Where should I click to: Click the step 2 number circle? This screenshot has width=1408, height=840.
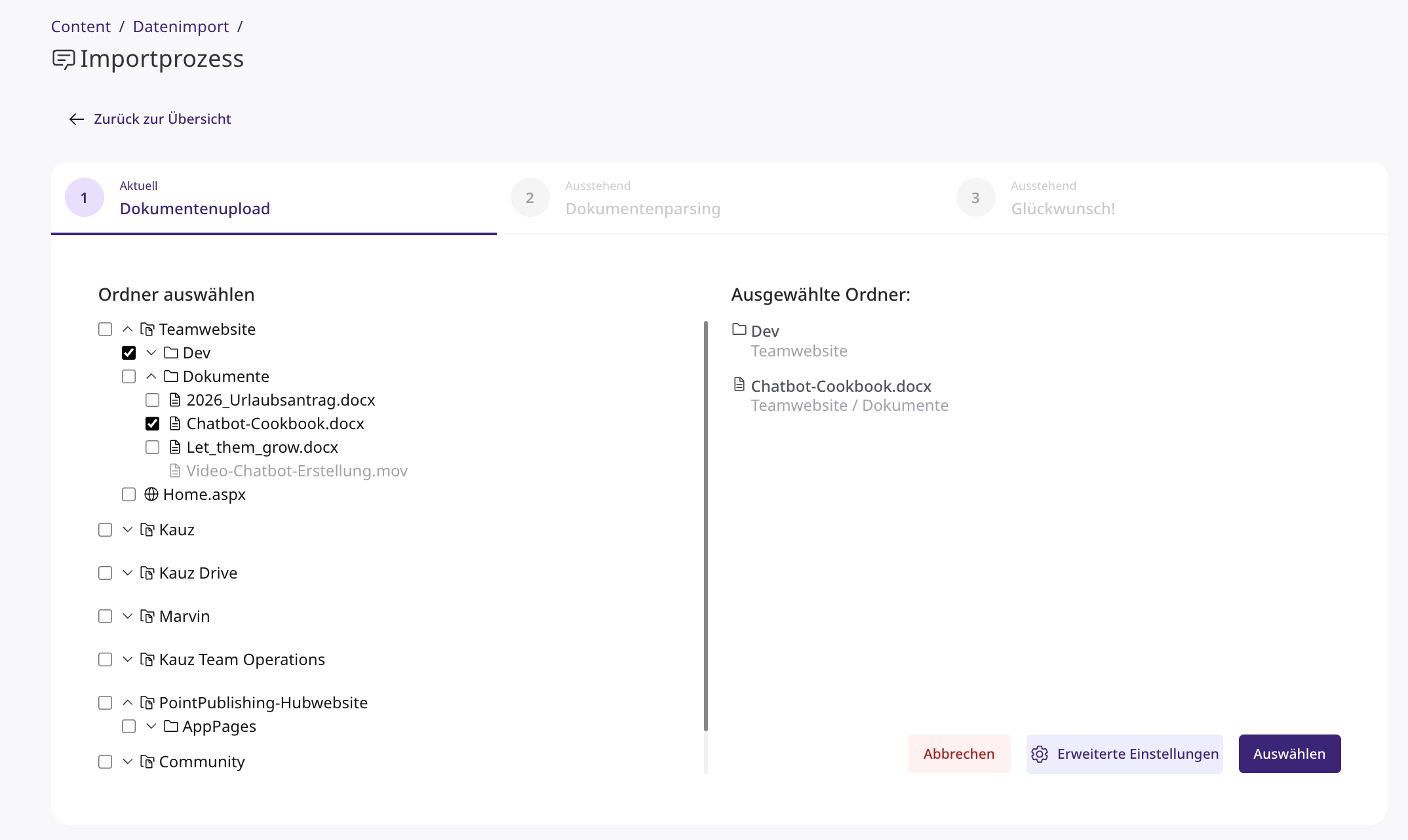click(x=530, y=197)
